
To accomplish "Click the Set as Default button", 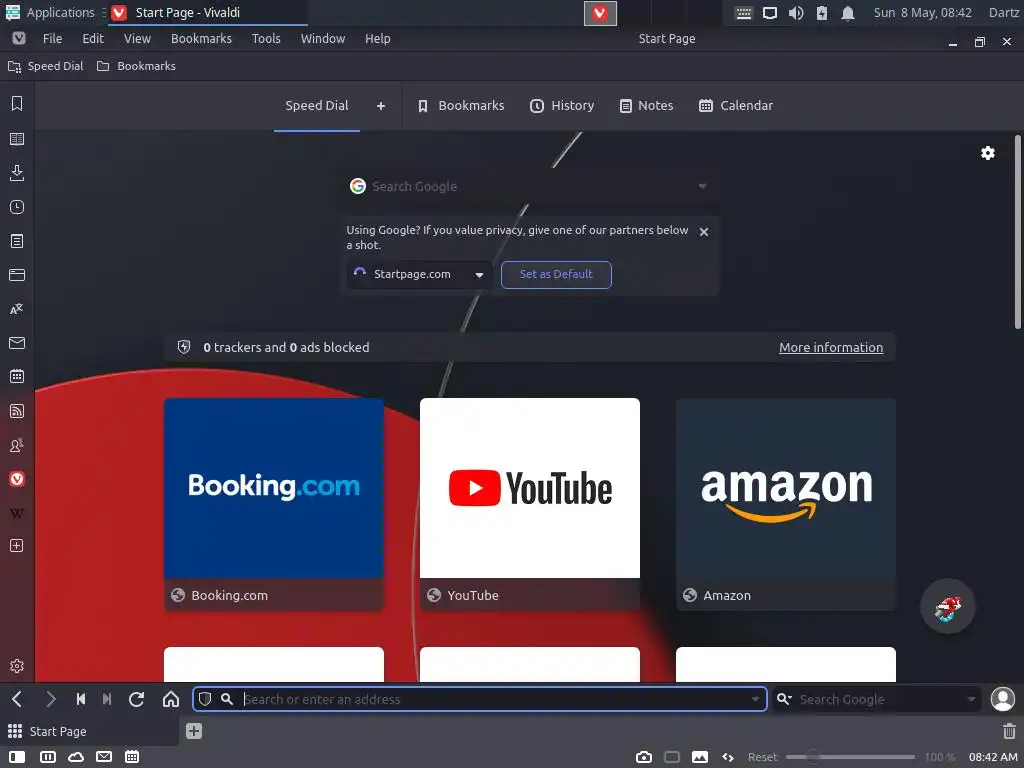I will (x=556, y=274).
